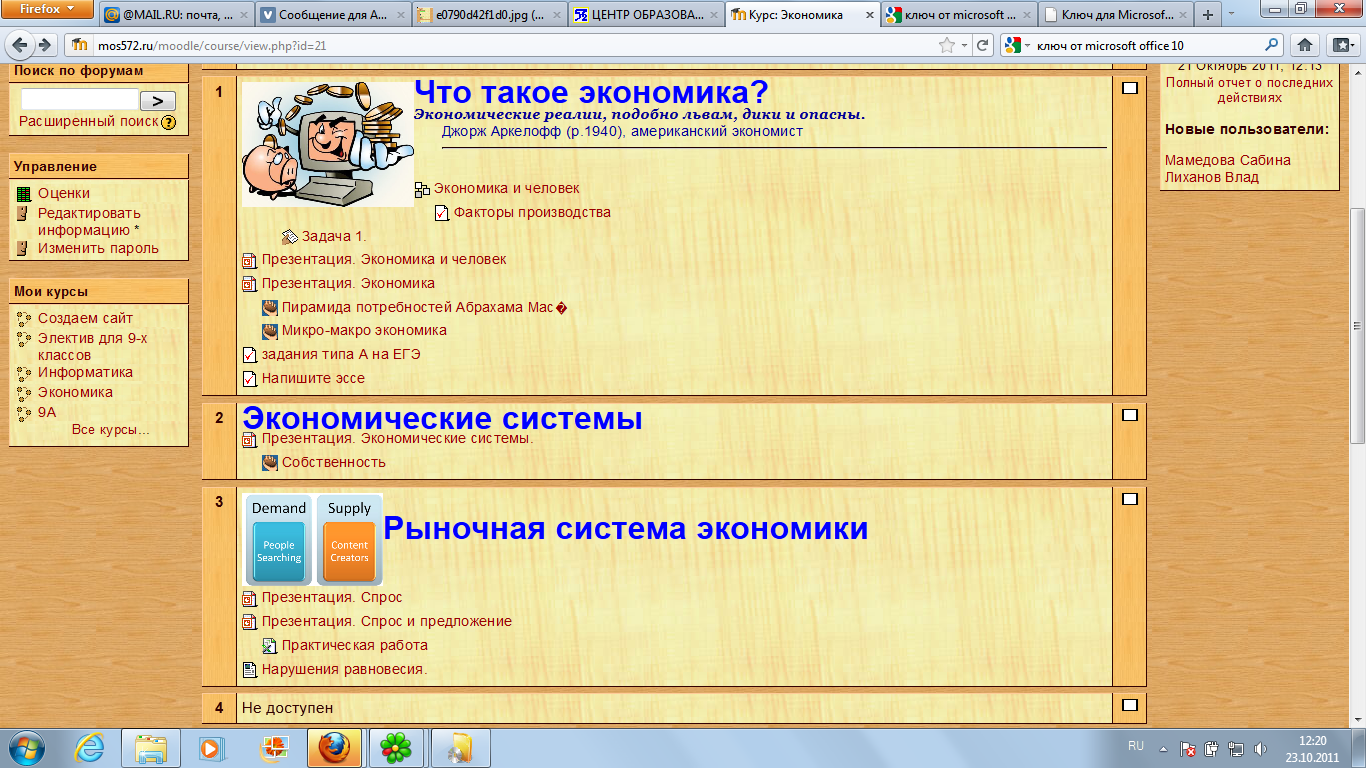Image resolution: width=1366 pixels, height=768 pixels.
Task: Go back with the browser Back arrow
Action: pos(21,45)
